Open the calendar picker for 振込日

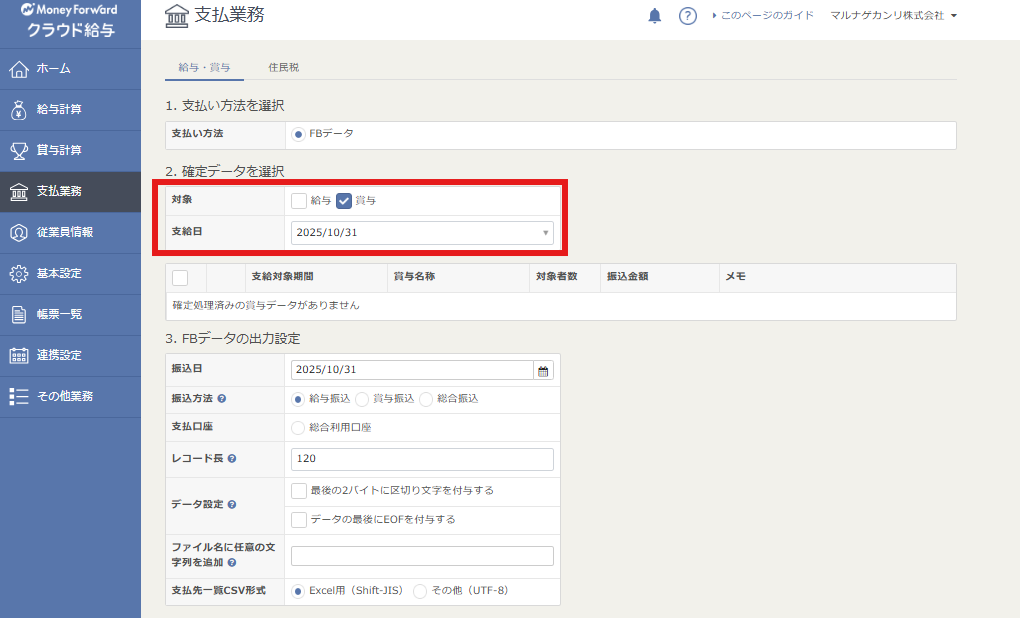[x=543, y=370]
